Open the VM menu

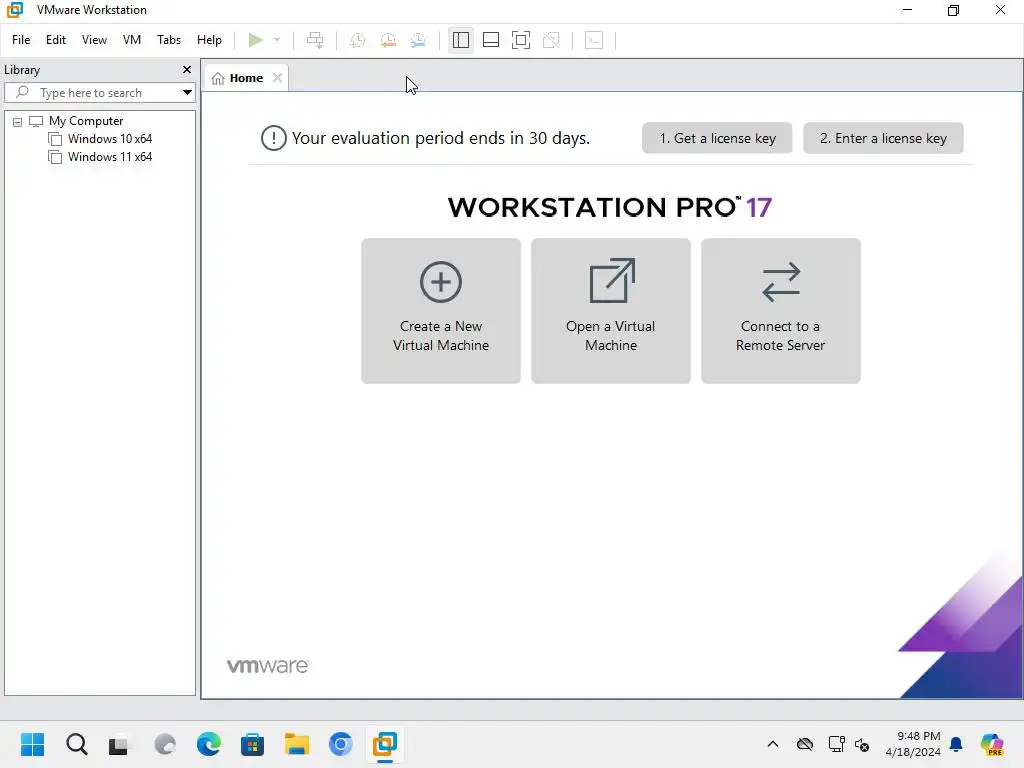click(132, 40)
